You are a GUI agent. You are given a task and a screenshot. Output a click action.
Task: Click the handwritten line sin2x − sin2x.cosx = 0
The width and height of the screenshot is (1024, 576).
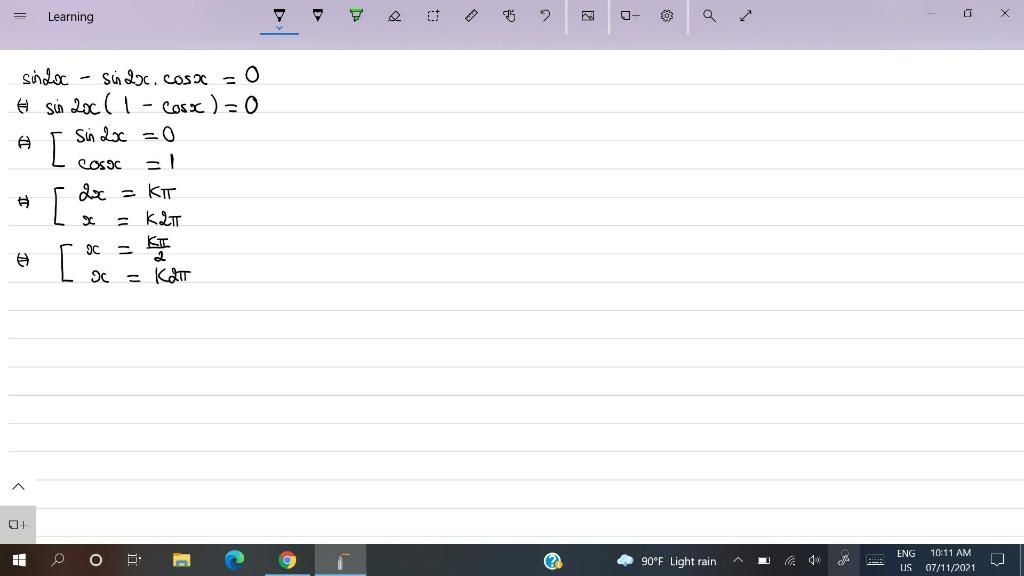(141, 76)
